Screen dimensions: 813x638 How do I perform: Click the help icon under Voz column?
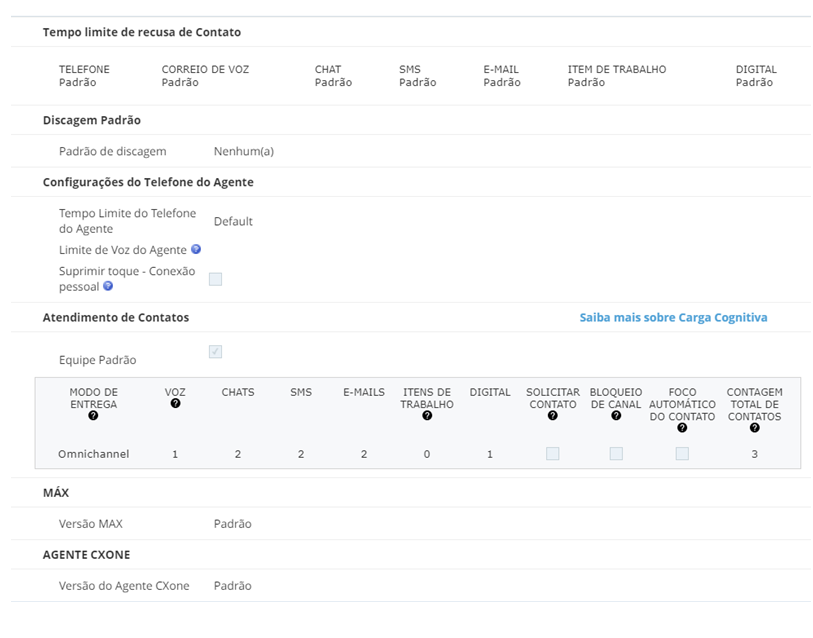click(175, 403)
